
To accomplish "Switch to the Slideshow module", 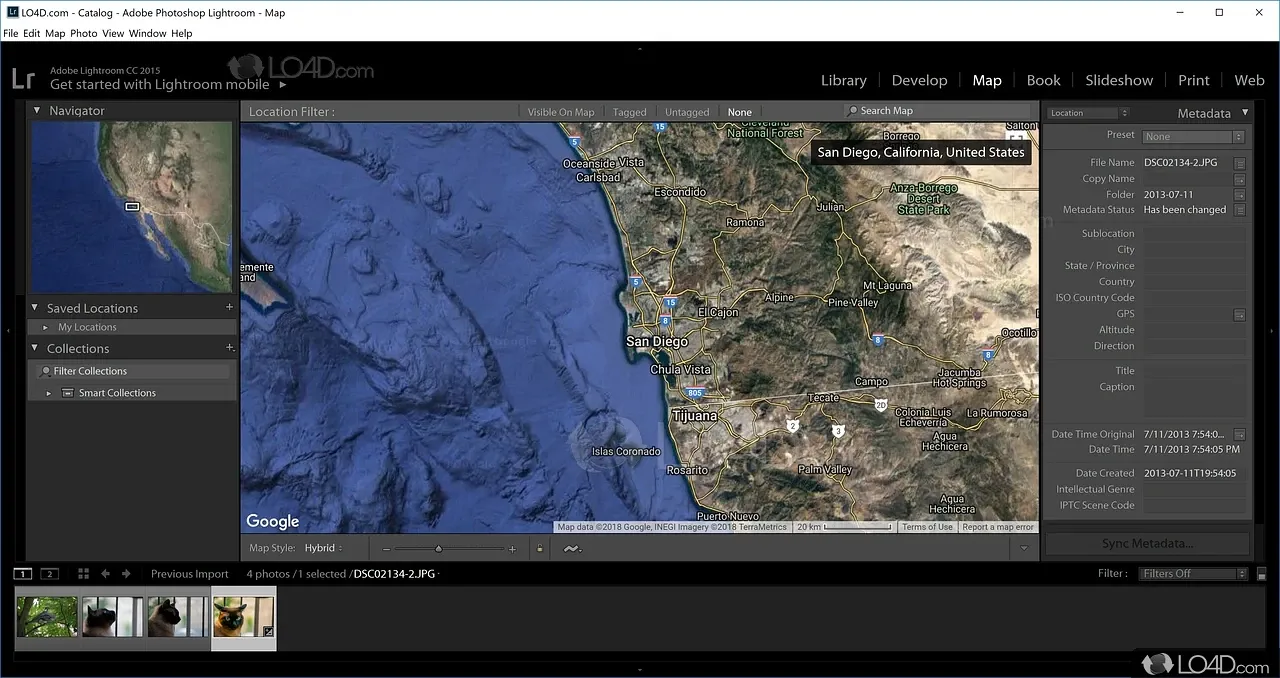I will point(1120,80).
